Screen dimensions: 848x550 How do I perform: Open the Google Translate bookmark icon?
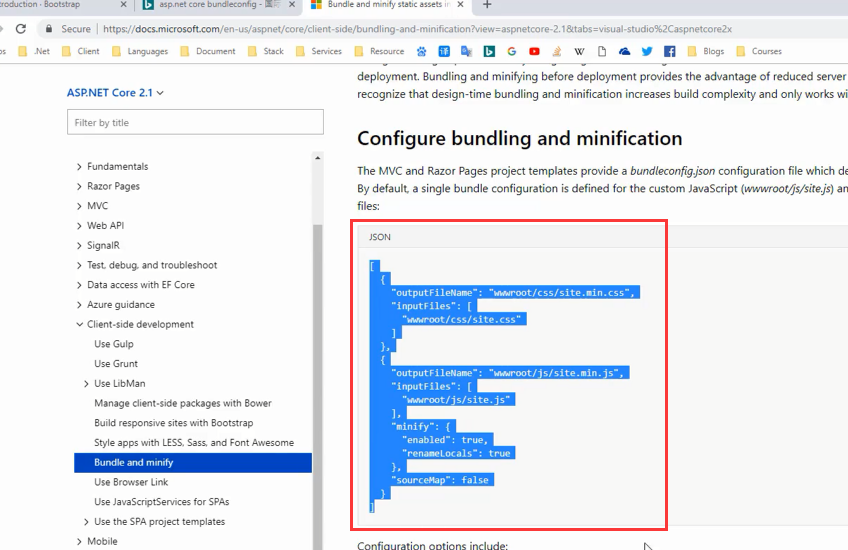pyautogui.click(x=466, y=51)
